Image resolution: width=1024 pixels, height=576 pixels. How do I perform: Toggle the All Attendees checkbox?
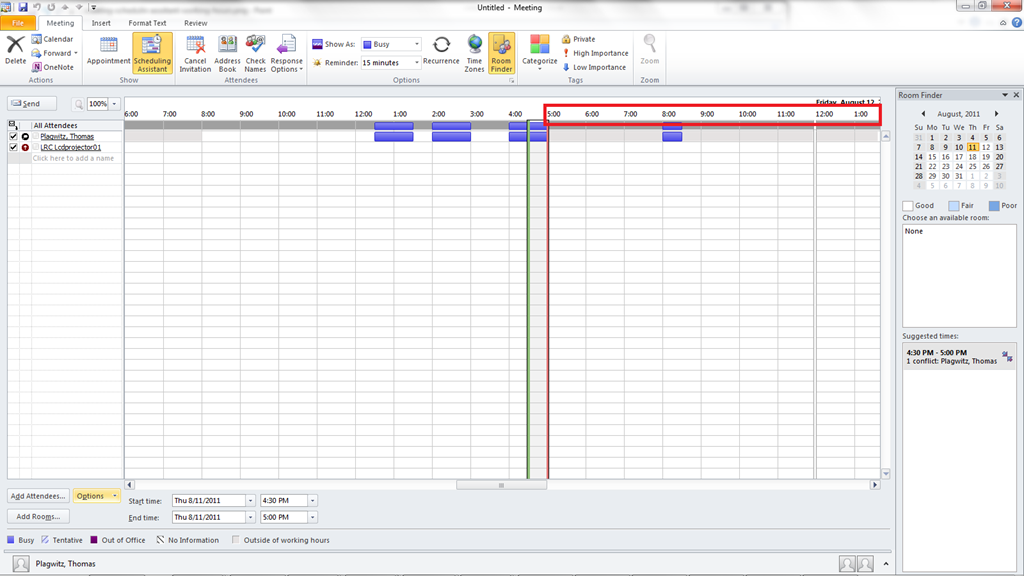(x=13, y=125)
